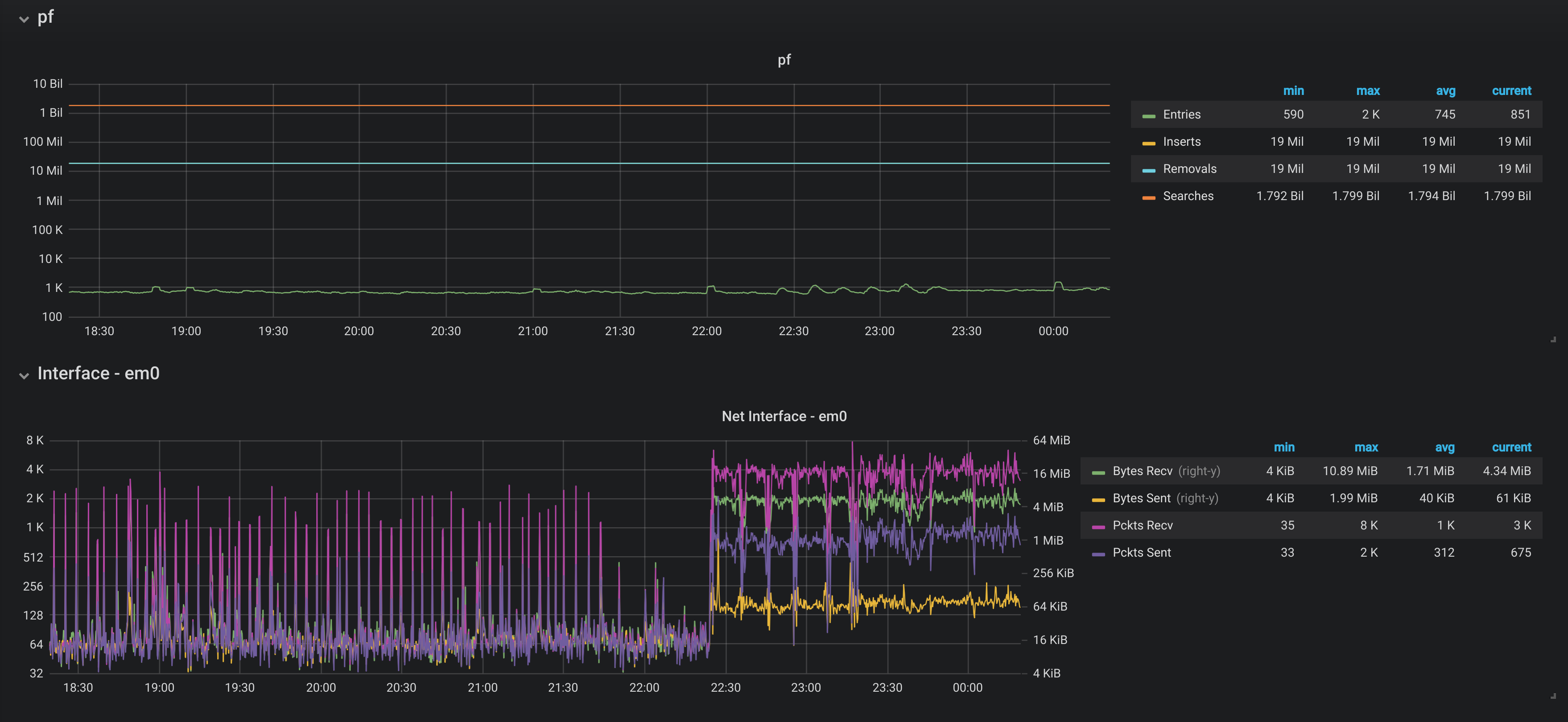Open the Net Interface - em0 panel title menu
Screen dimensions: 1568x722
pos(784,416)
